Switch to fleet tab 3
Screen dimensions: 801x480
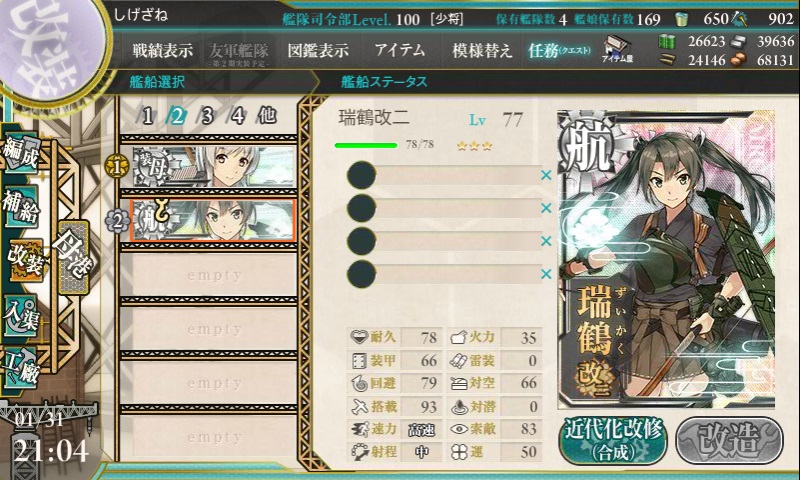tap(207, 116)
